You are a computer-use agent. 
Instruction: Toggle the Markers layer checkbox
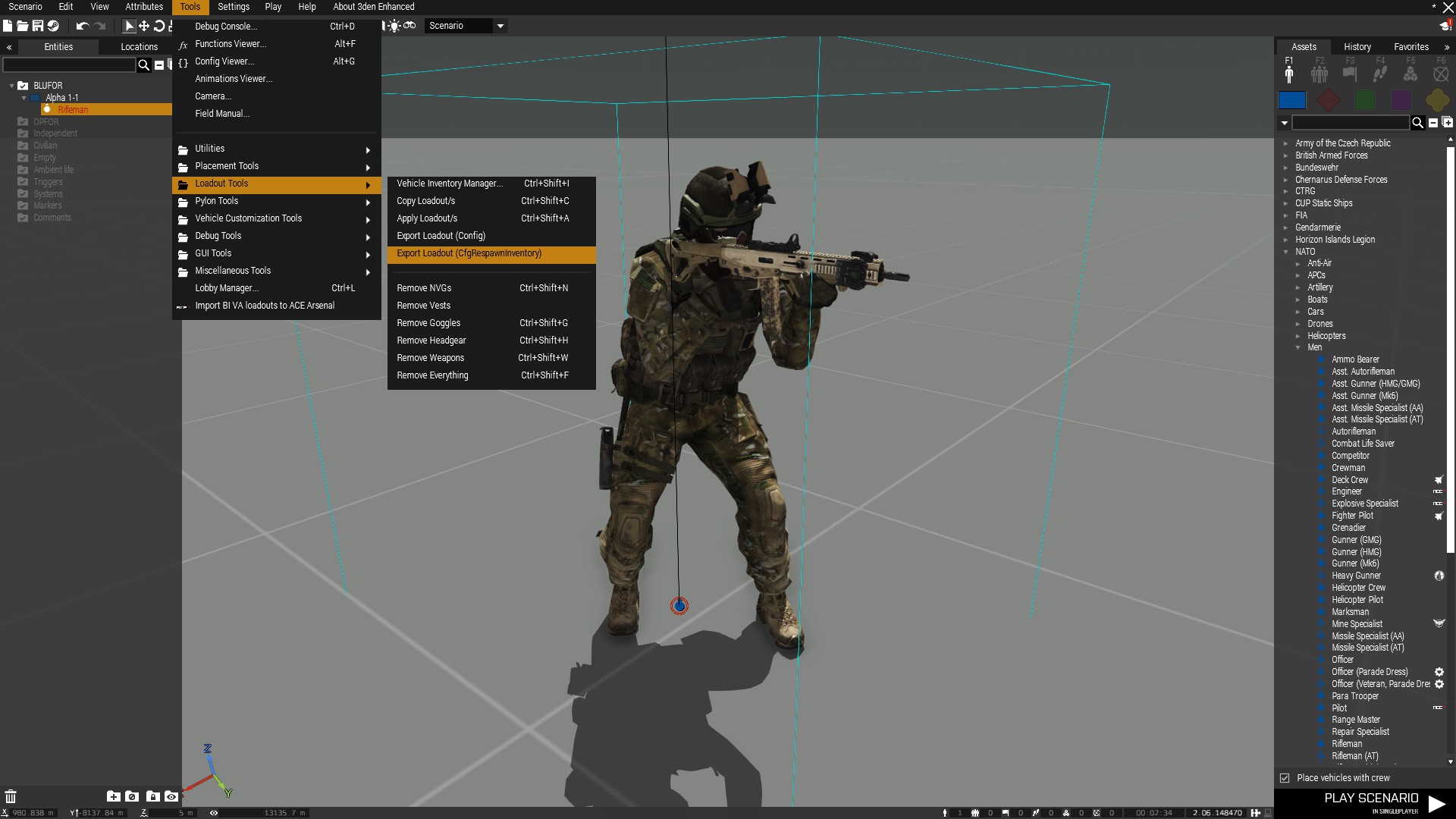coord(23,206)
